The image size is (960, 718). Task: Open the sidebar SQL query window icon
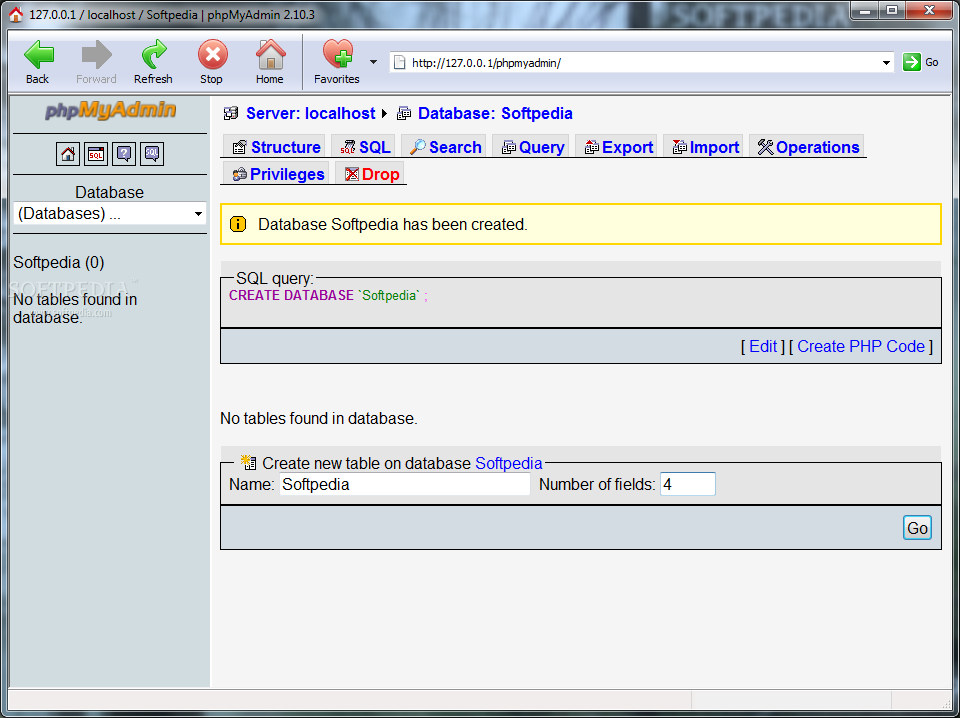96,154
